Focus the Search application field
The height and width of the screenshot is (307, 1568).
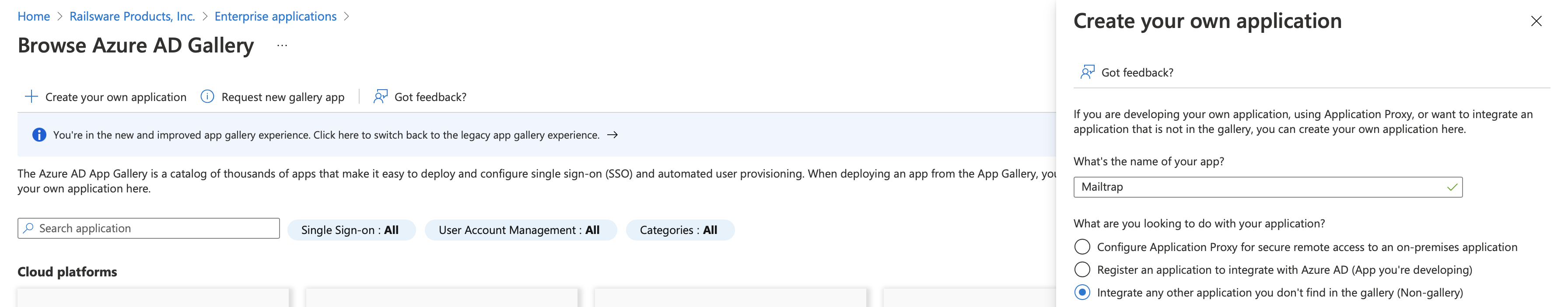point(148,228)
